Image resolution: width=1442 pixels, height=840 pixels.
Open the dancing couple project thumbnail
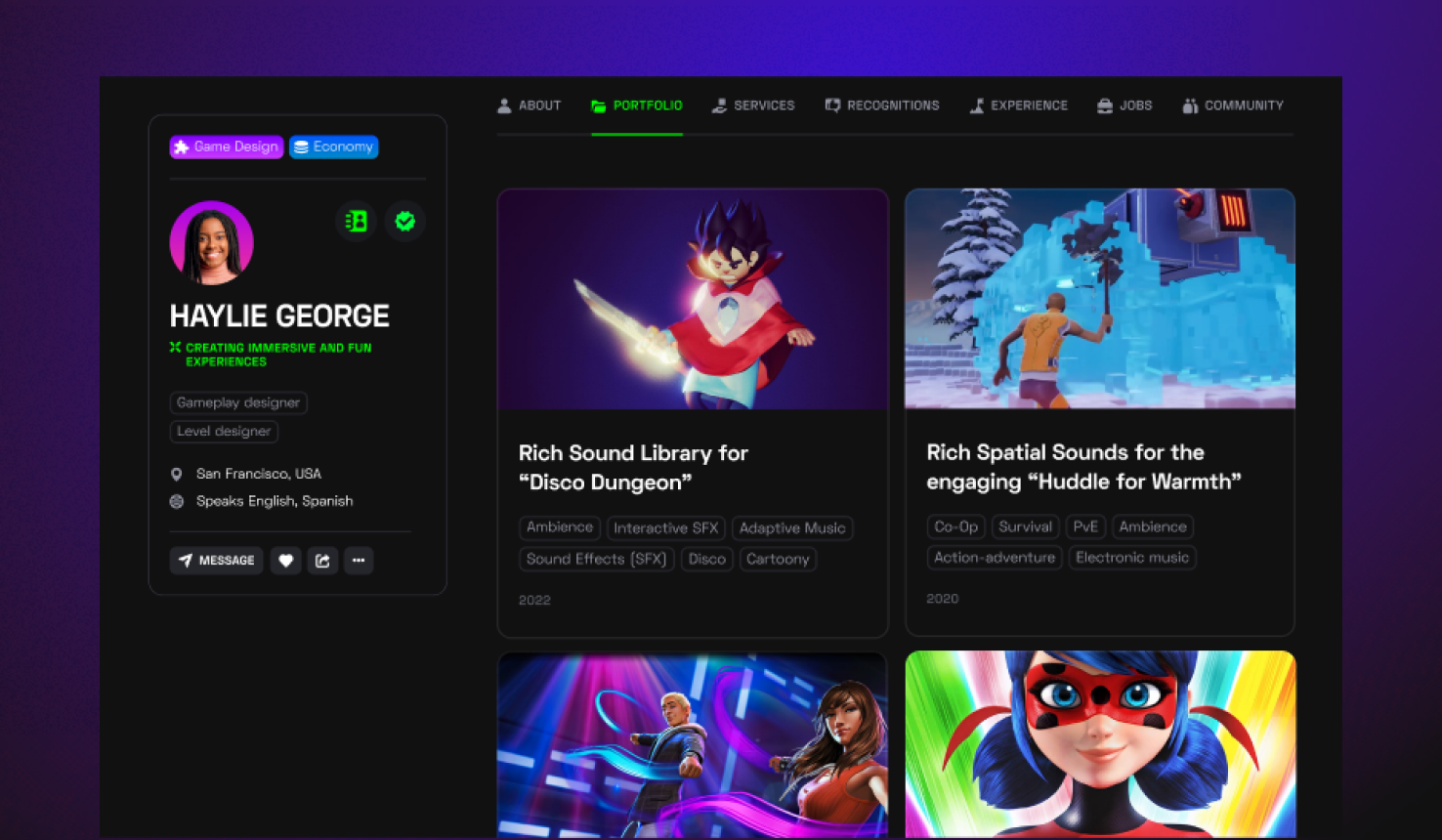tap(693, 744)
